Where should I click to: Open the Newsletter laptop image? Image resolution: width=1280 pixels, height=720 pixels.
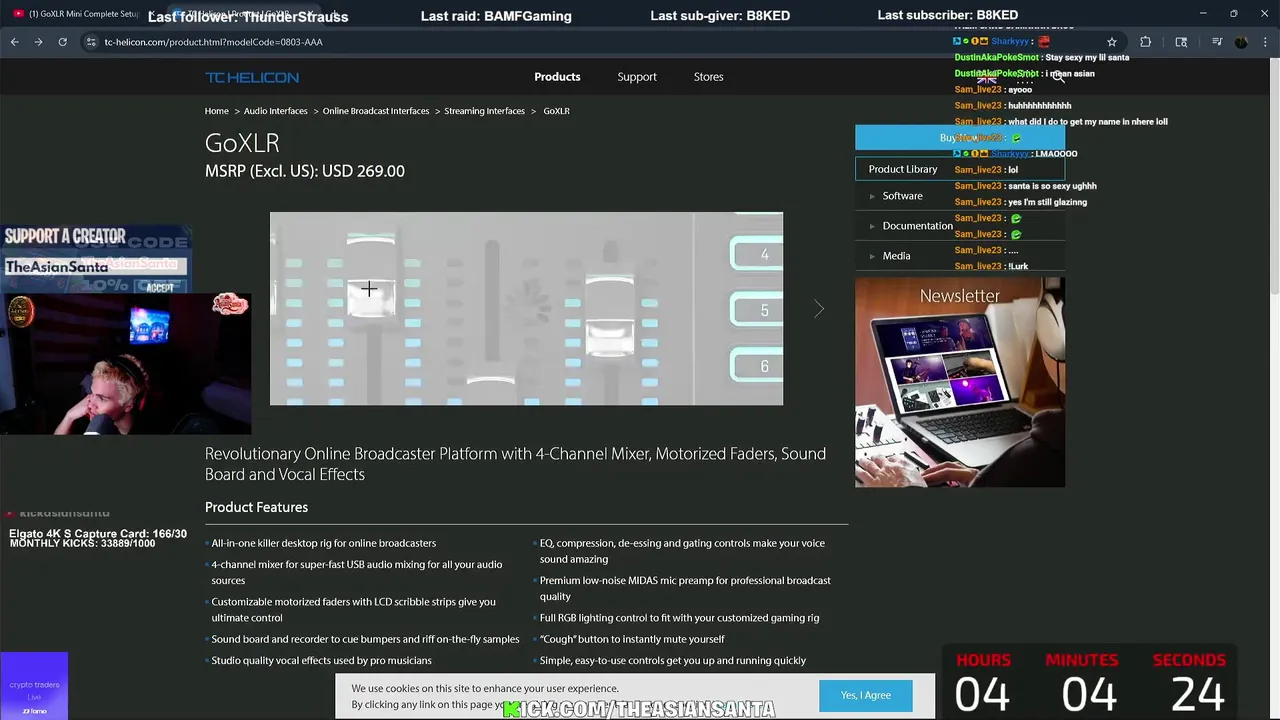959,382
